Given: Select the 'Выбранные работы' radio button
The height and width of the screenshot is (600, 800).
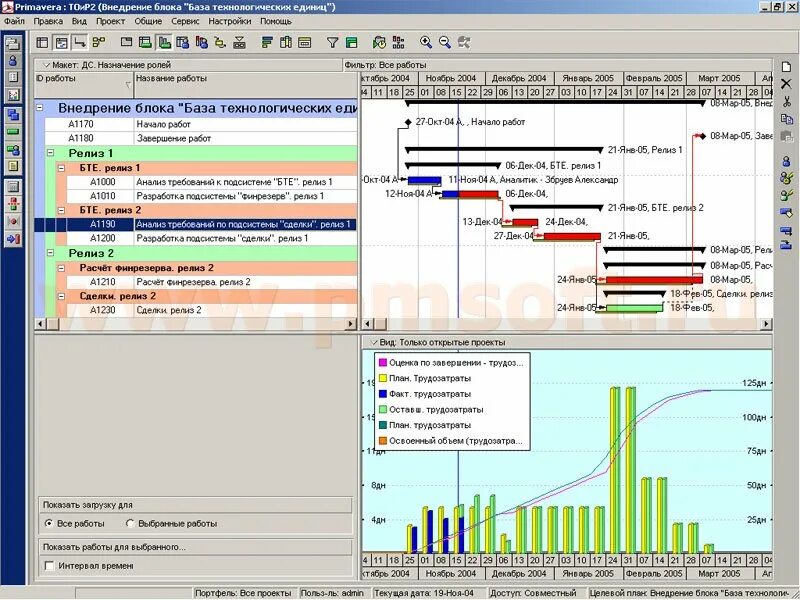Looking at the screenshot, I should [130, 523].
